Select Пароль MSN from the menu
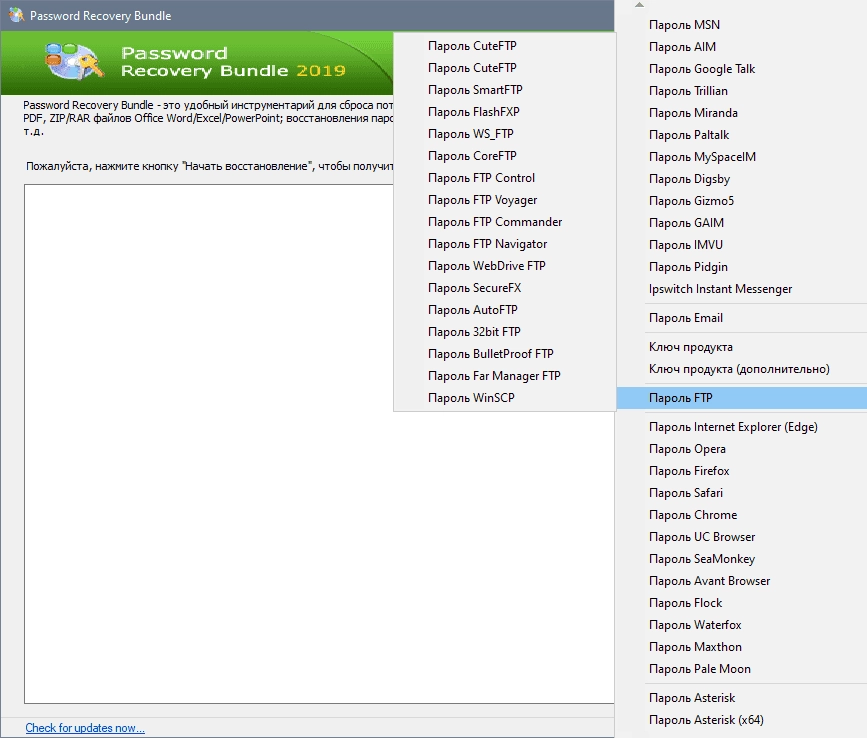The image size is (867, 738). tap(741, 25)
